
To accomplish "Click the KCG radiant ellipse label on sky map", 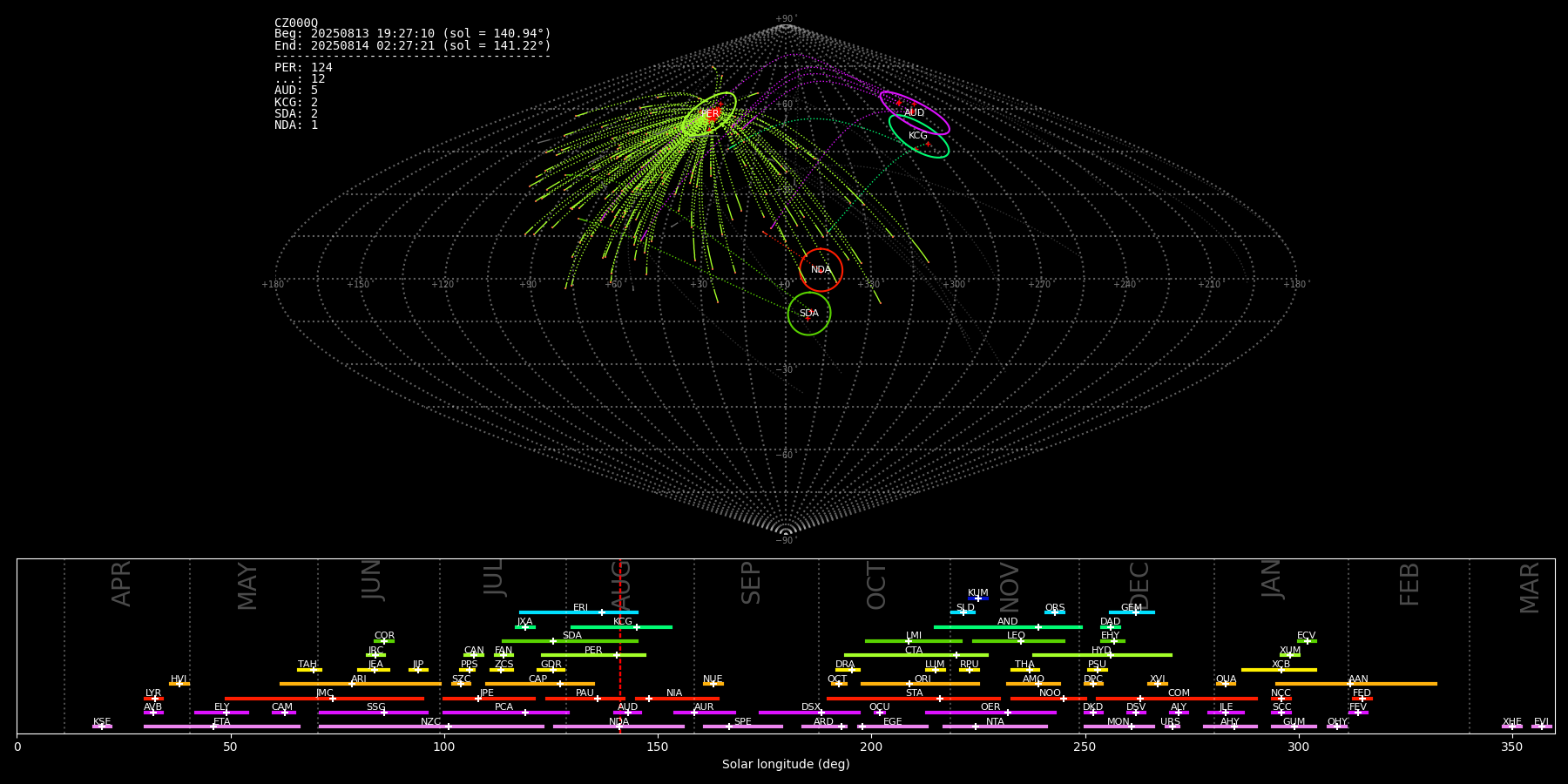I will [918, 136].
